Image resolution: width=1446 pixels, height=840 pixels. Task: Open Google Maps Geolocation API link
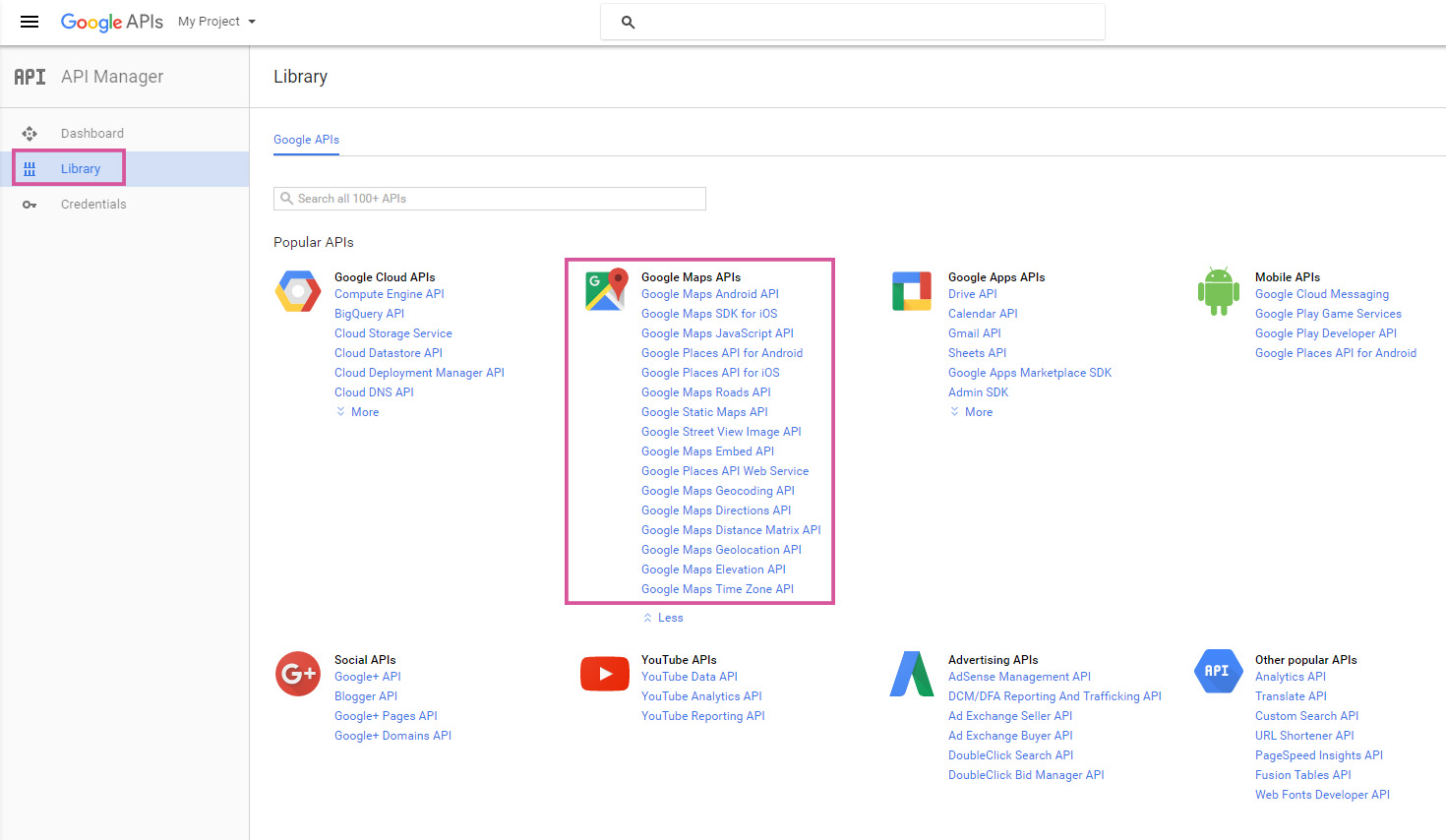point(721,550)
